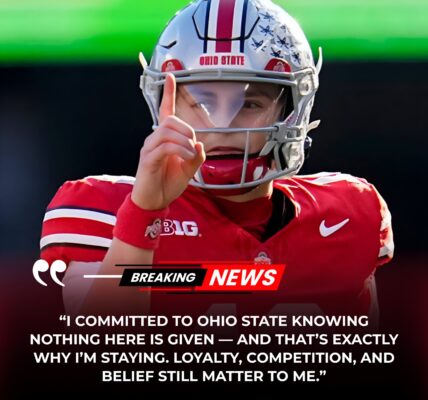This screenshot has height=400, width=428.
Task: Click the quote line starting "I COMMITTED TO OHIO STATE"
Action: pos(214,321)
